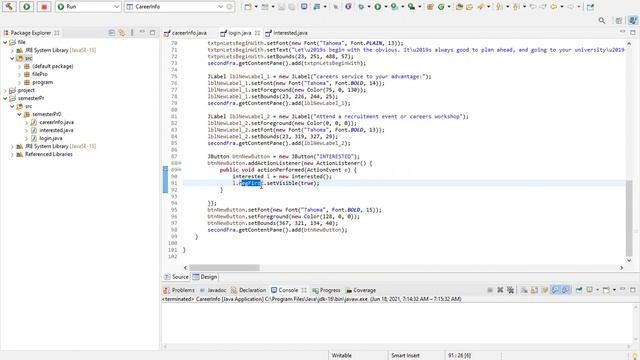Click Remove All Terminated Launches icon
The height and width of the screenshot is (360, 640).
(510, 290)
